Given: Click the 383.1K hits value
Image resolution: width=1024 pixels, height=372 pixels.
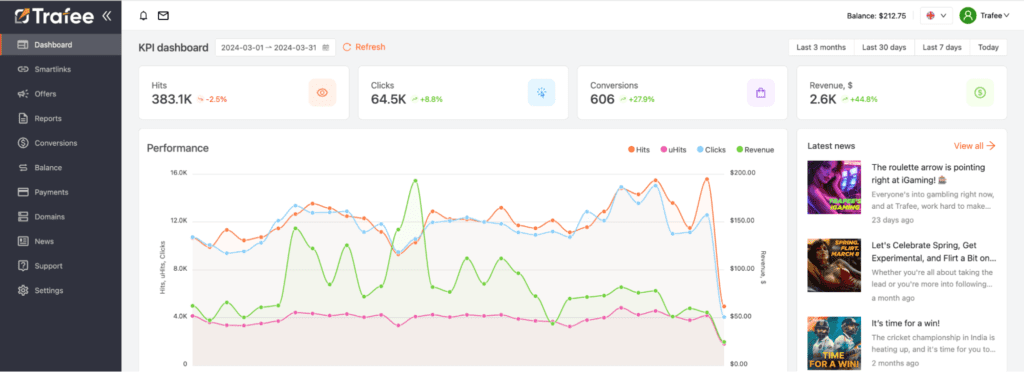Looking at the screenshot, I should (171, 99).
